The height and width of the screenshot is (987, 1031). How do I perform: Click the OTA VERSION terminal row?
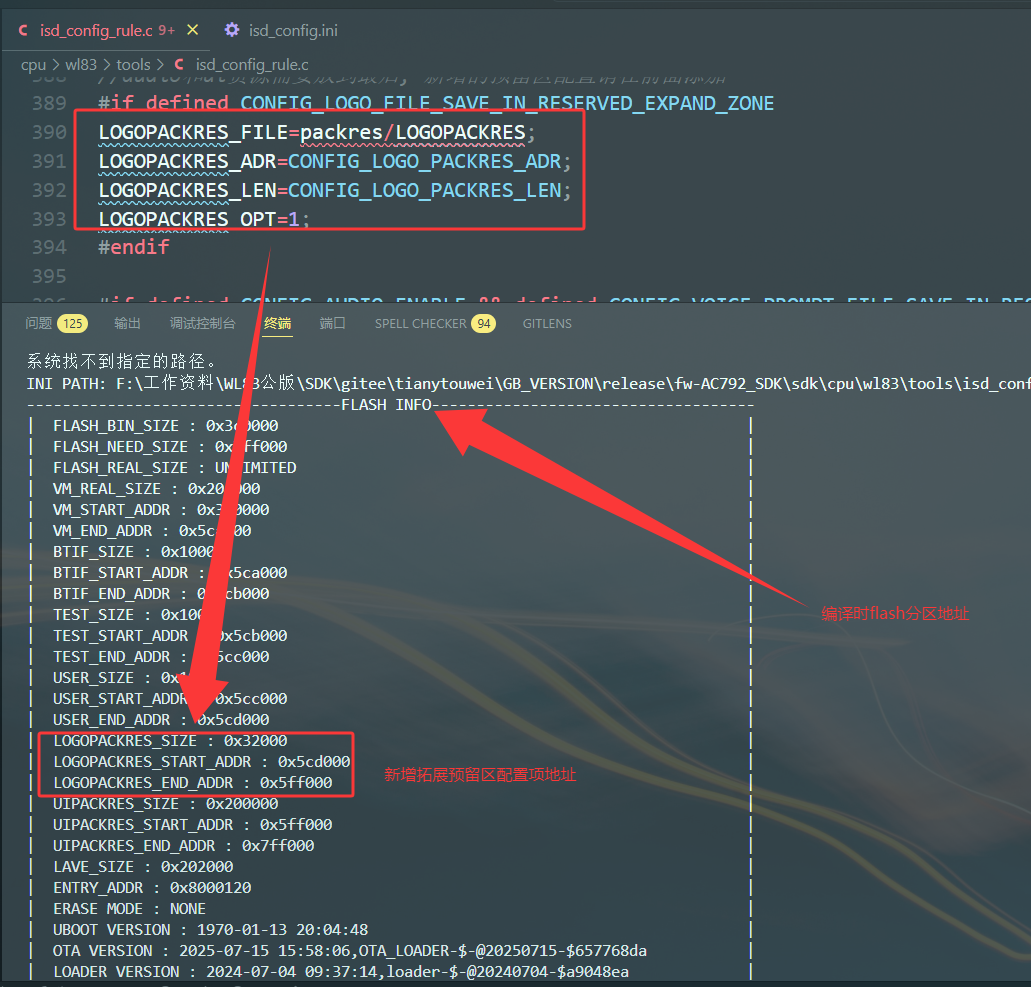pos(350,951)
